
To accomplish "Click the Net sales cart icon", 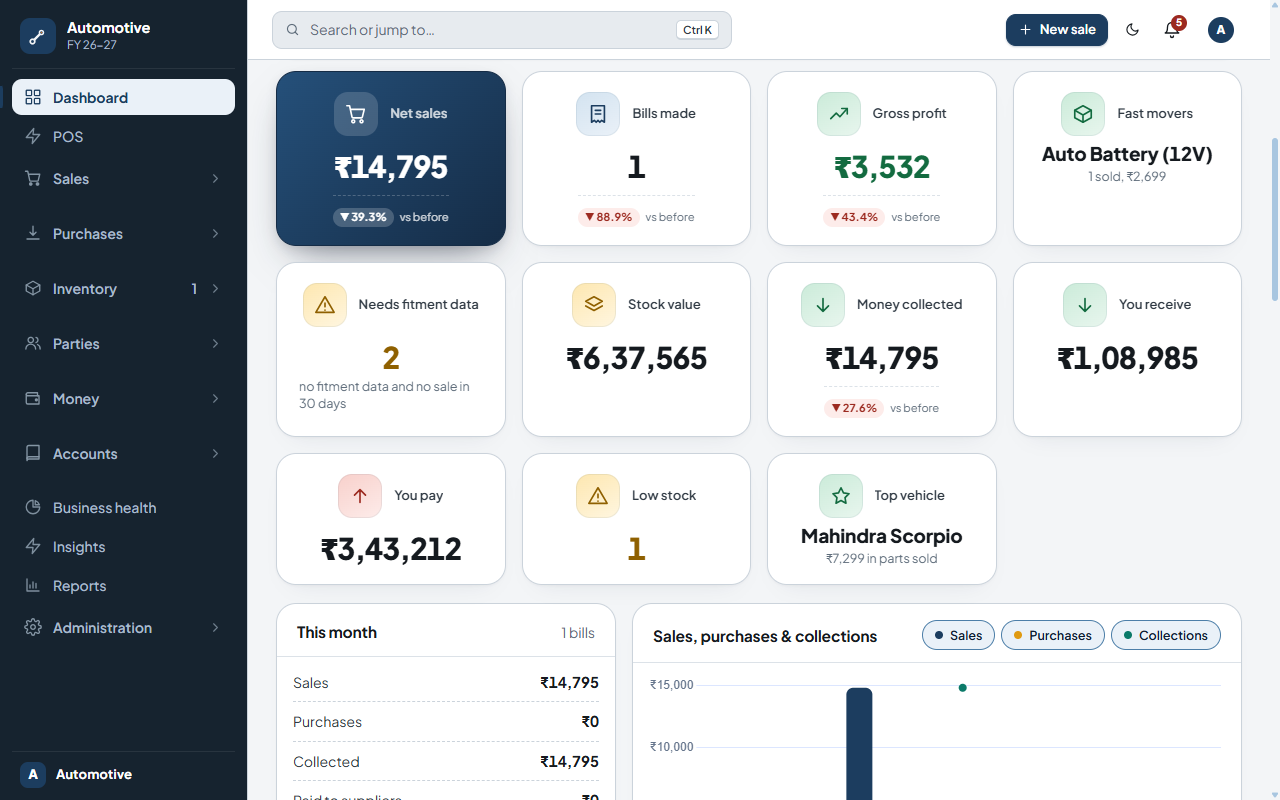I will (356, 114).
